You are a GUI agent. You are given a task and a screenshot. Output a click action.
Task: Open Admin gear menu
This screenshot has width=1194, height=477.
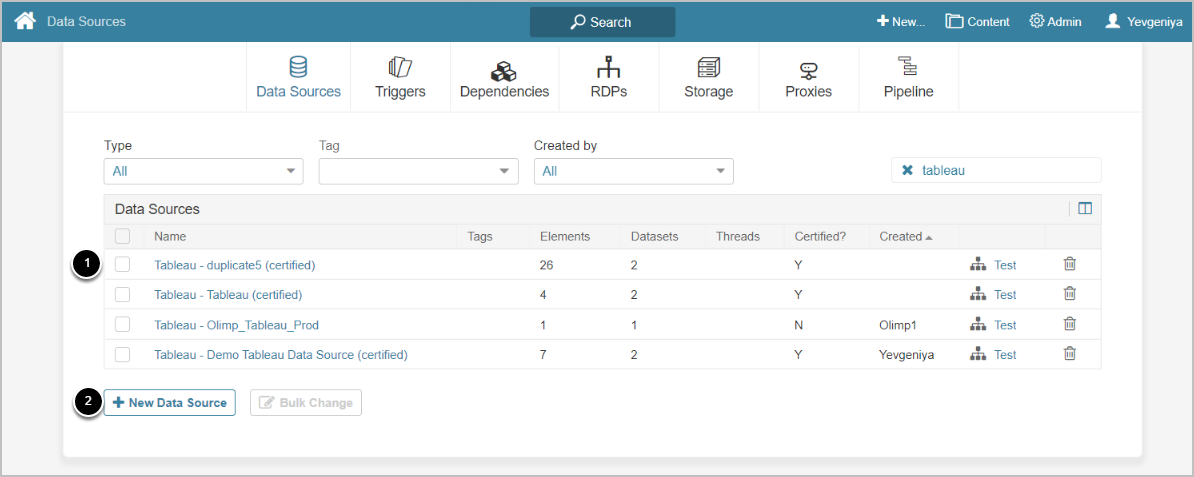point(1055,21)
